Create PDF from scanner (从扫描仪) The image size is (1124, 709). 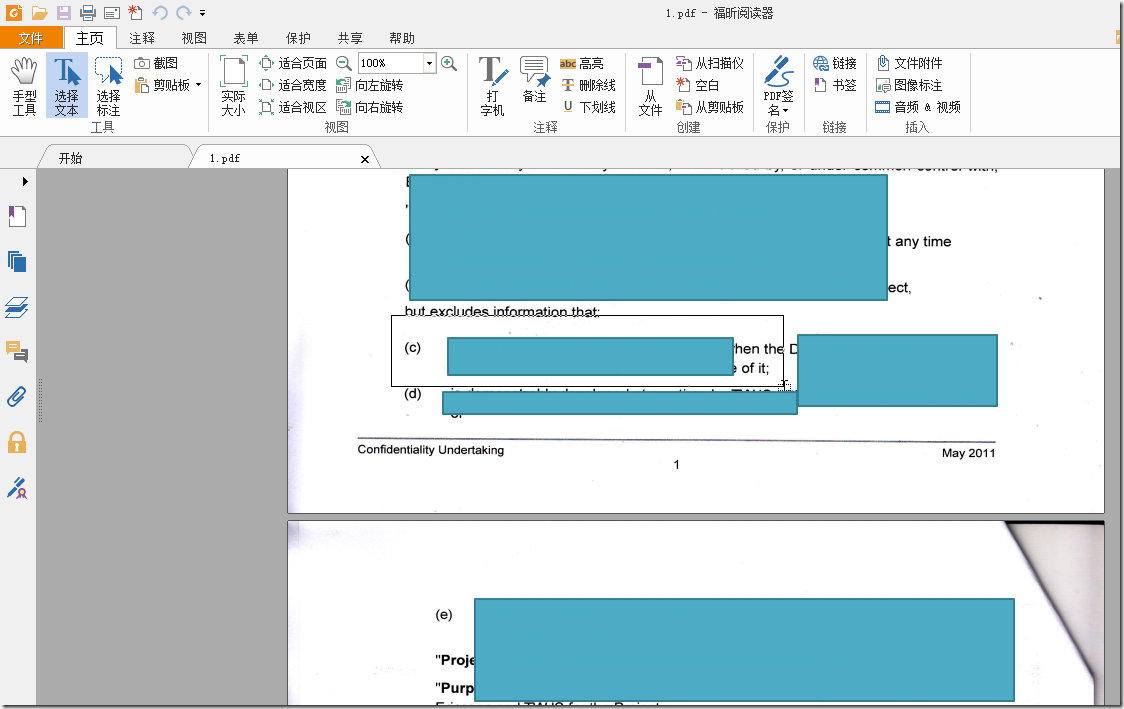pos(710,63)
